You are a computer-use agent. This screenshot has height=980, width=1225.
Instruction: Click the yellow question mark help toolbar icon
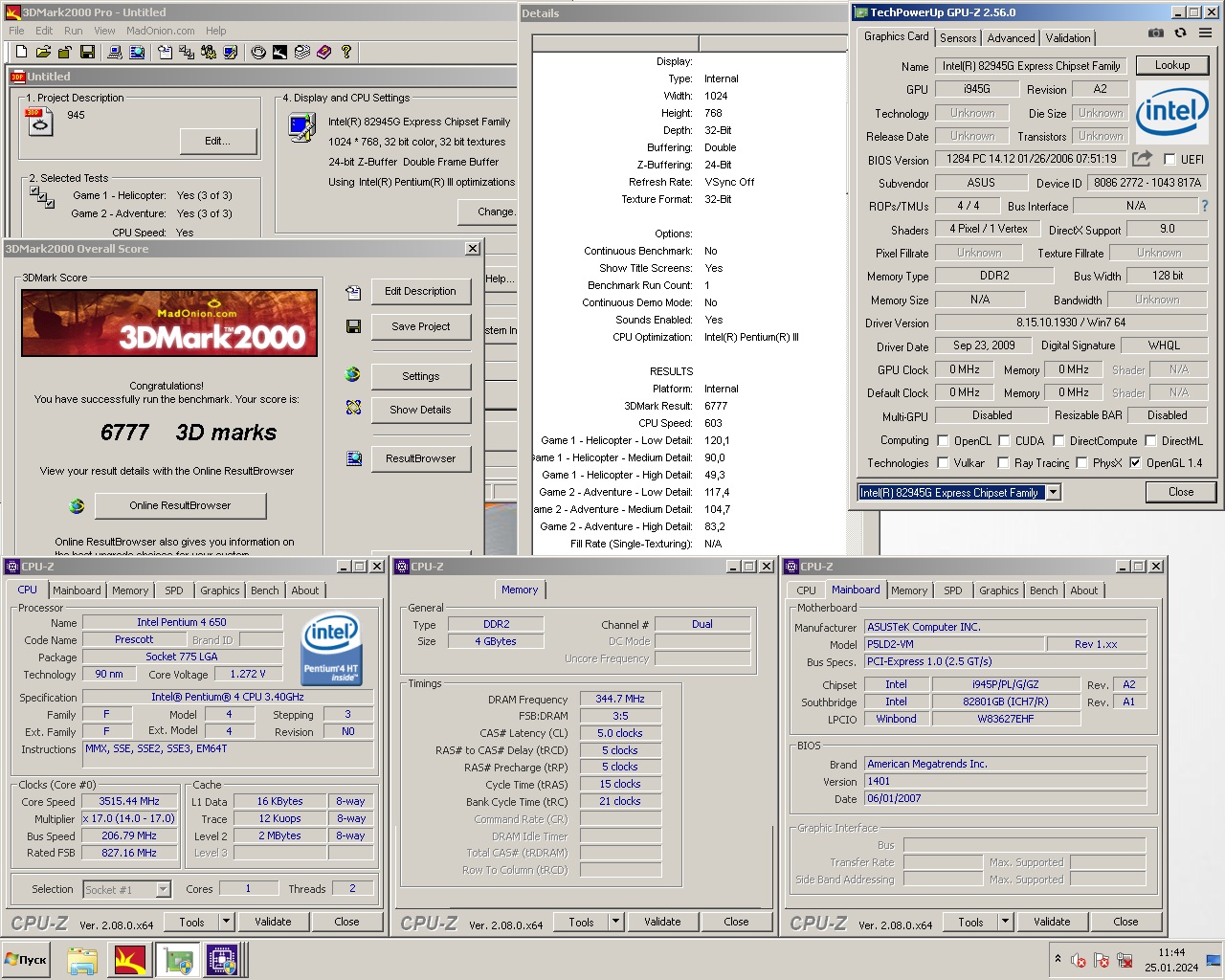(x=346, y=52)
